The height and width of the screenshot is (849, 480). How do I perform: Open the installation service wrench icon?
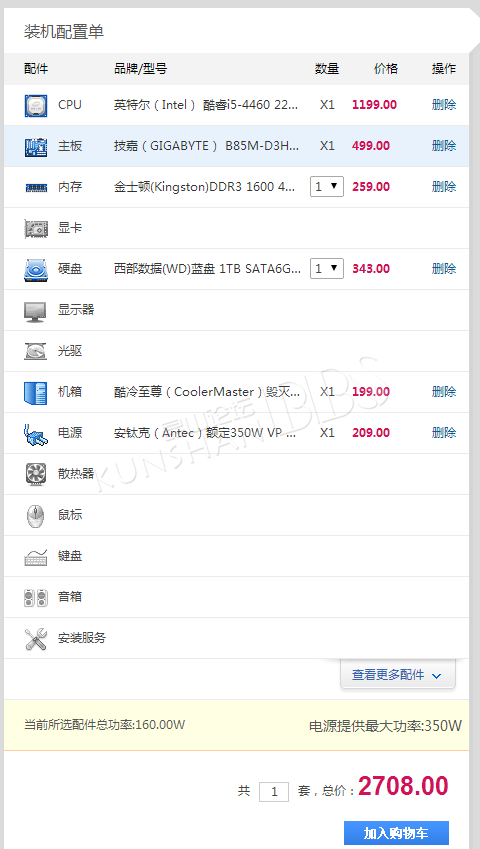36,639
